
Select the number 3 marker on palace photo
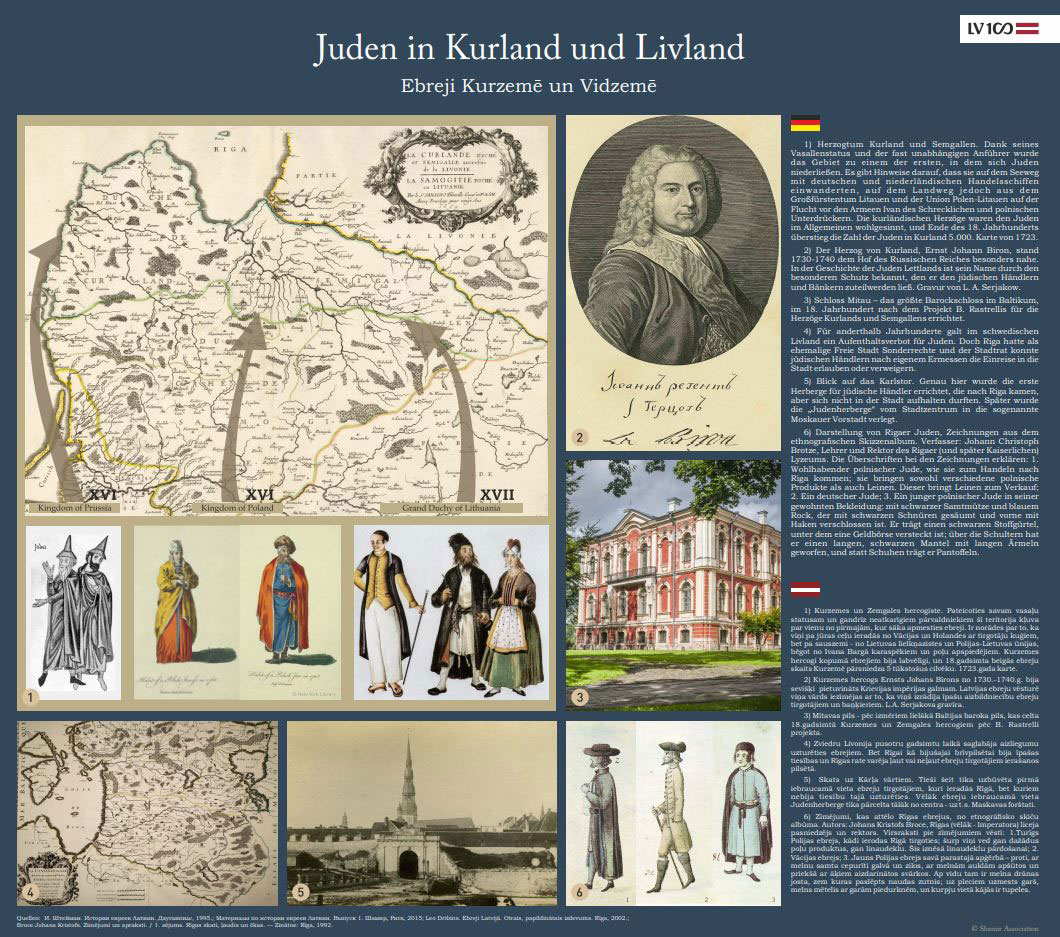tap(580, 696)
